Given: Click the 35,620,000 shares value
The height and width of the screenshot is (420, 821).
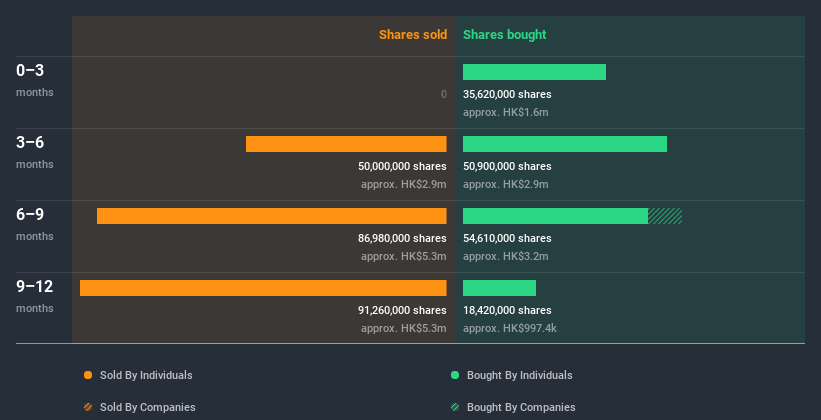Looking at the screenshot, I should pyautogui.click(x=507, y=94).
